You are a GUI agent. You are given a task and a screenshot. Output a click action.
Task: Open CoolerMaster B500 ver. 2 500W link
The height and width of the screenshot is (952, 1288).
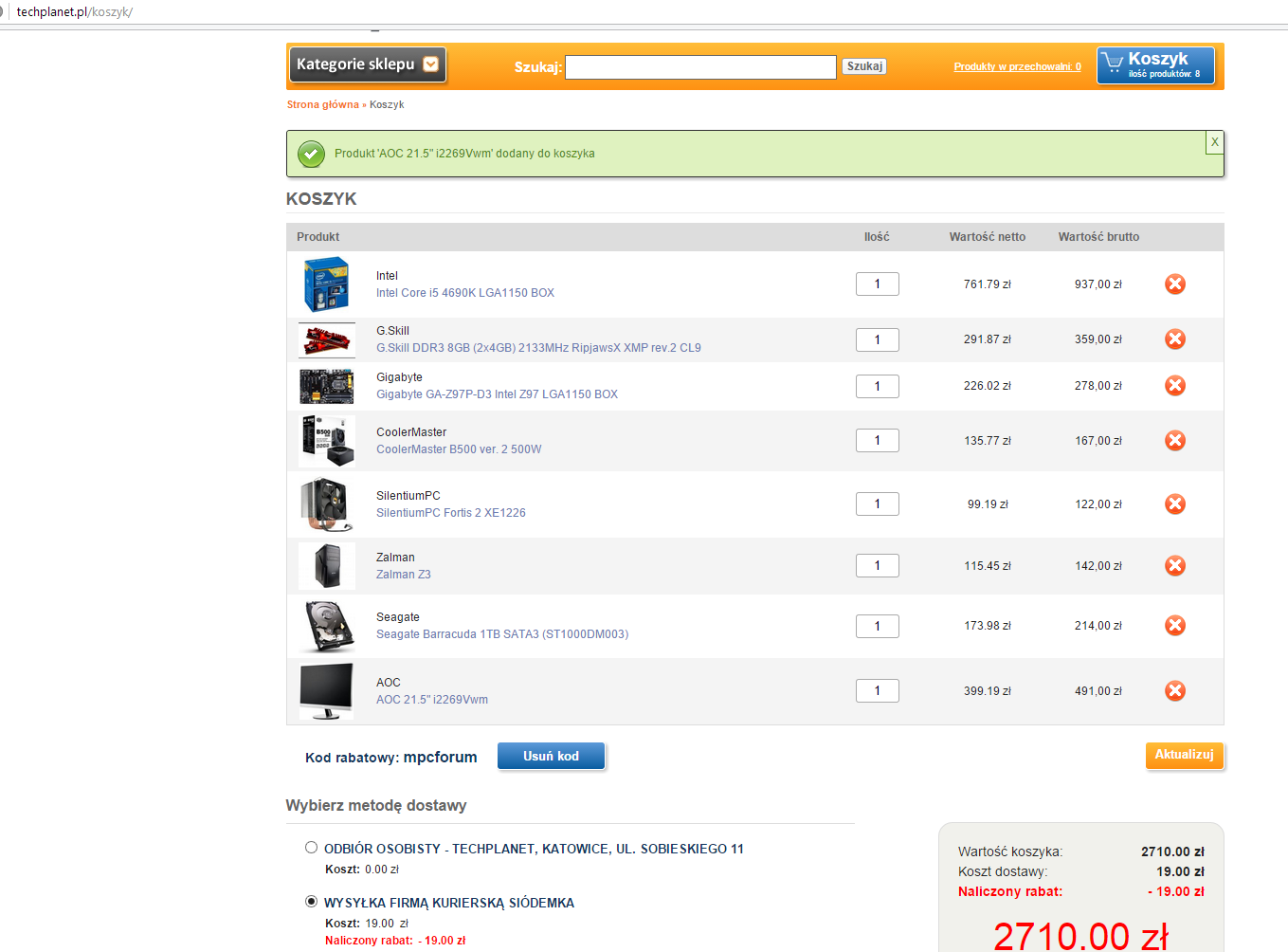pos(459,449)
